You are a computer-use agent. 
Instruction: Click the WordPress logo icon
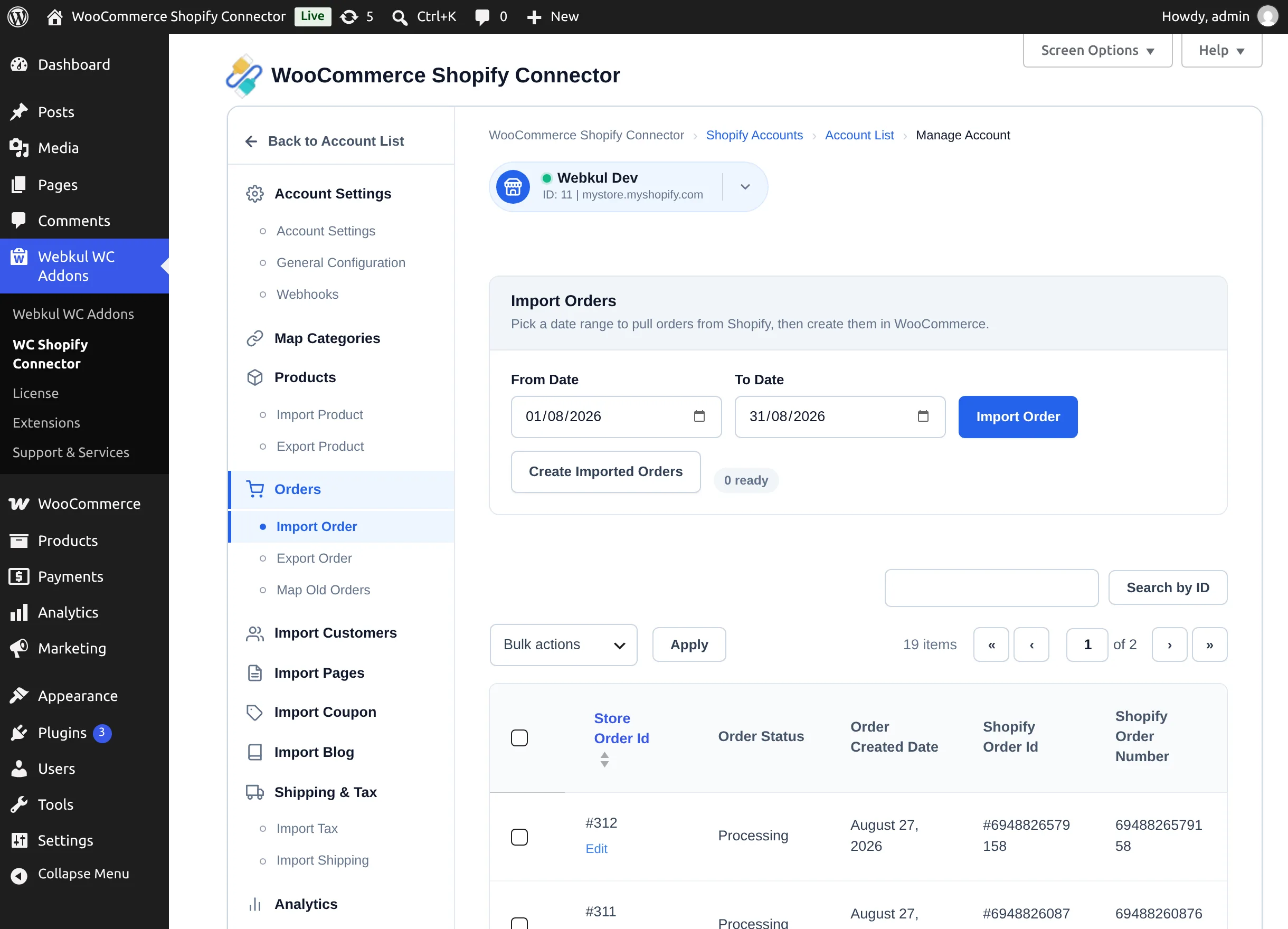pos(18,16)
